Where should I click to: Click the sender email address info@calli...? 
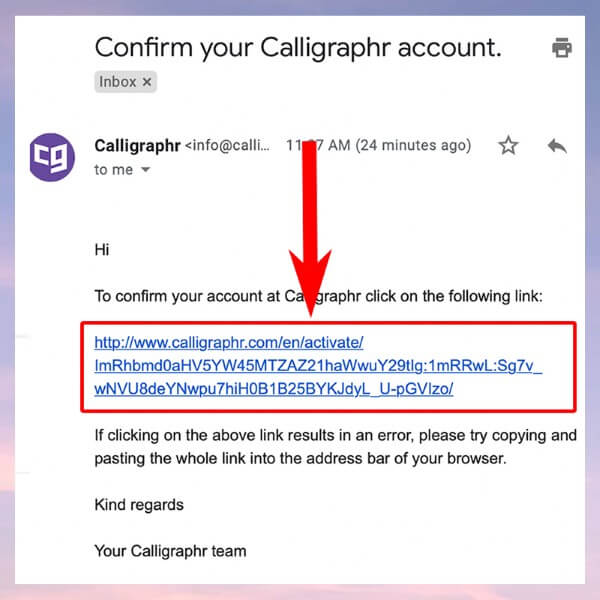(228, 146)
